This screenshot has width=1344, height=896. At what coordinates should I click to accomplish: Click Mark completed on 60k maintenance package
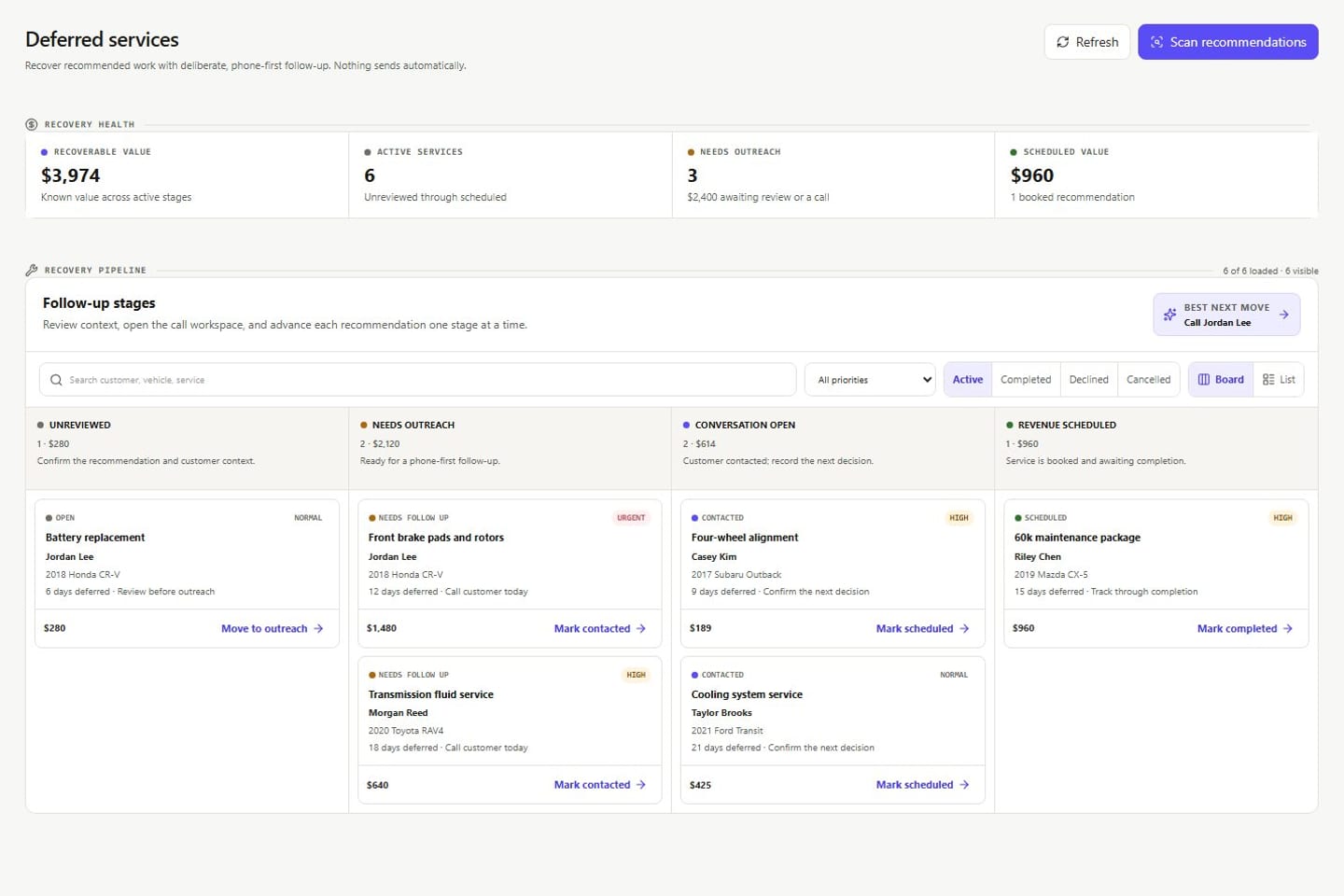(1245, 628)
